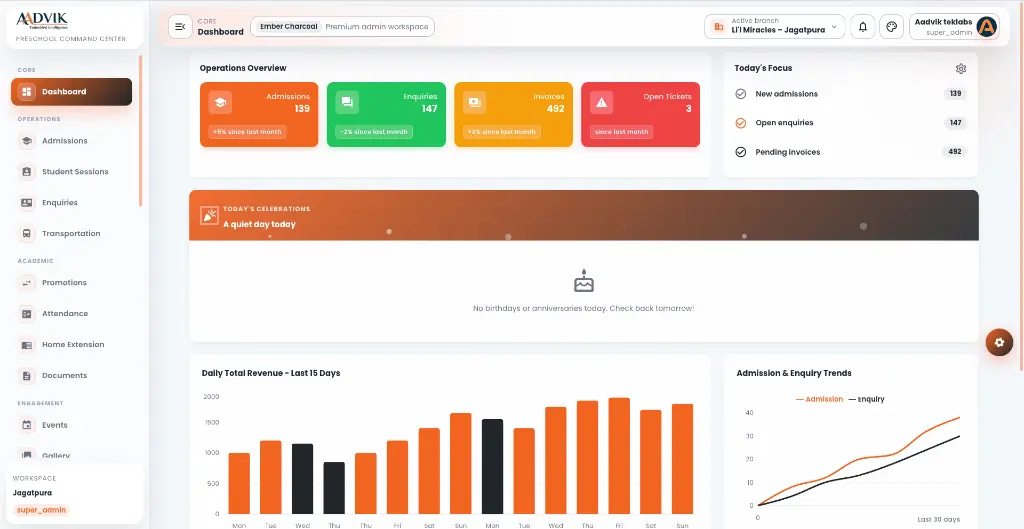Click the dark Mon revenue bar
1024x529 pixels.
click(492, 466)
